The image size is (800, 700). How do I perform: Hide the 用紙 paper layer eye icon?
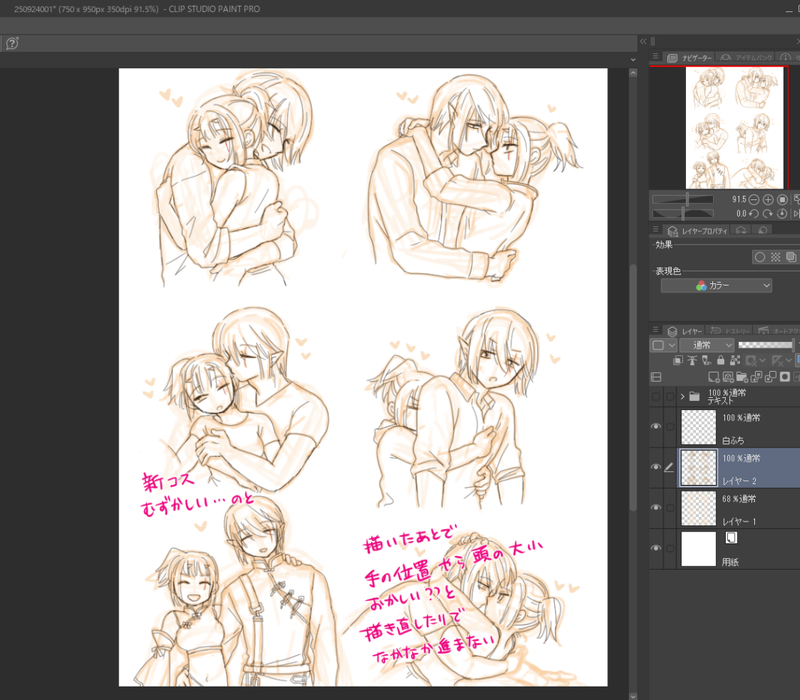click(656, 548)
